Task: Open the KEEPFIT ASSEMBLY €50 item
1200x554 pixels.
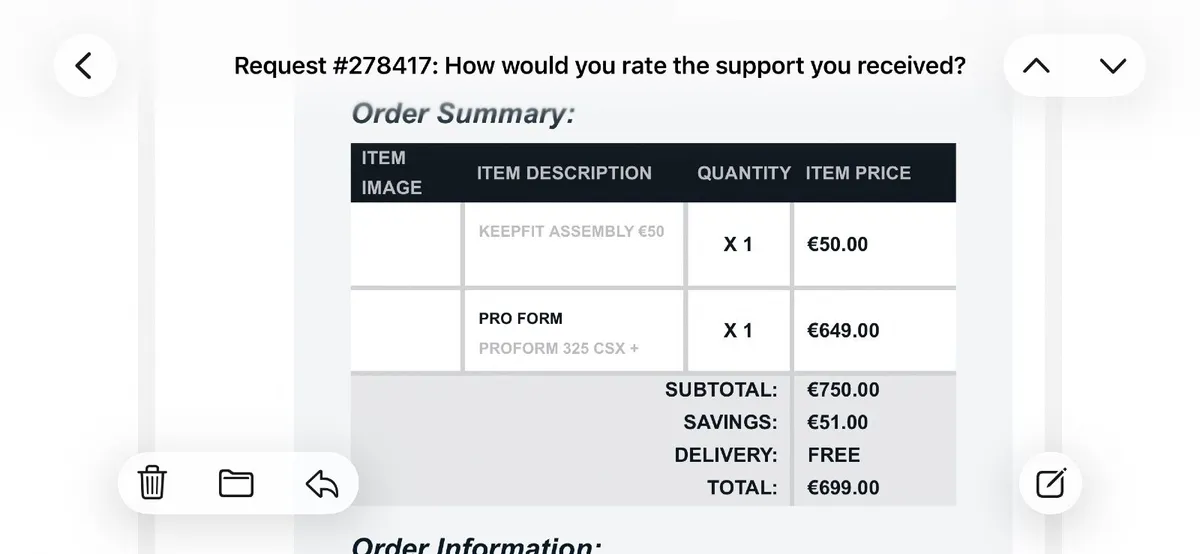Action: 571,231
